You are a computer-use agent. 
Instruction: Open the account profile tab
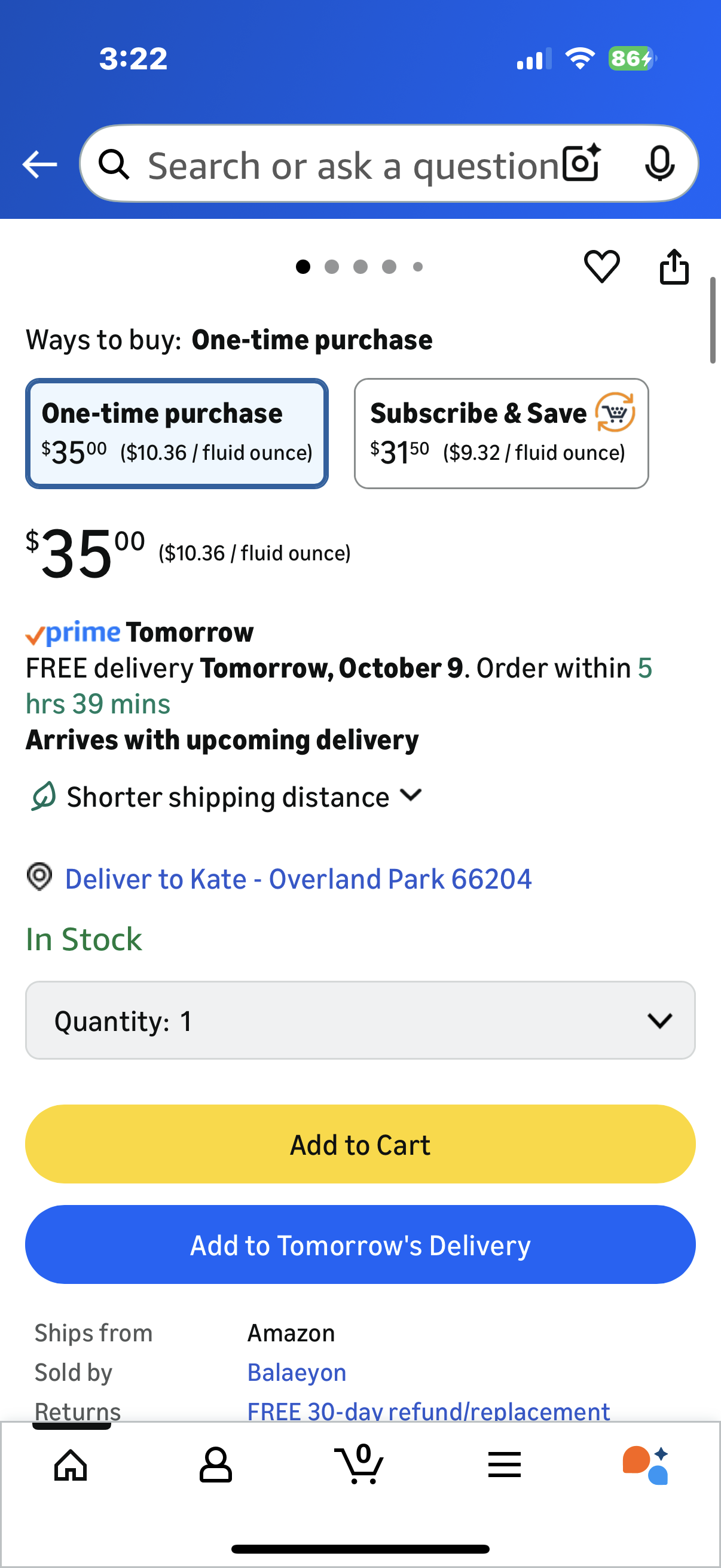point(215,1465)
